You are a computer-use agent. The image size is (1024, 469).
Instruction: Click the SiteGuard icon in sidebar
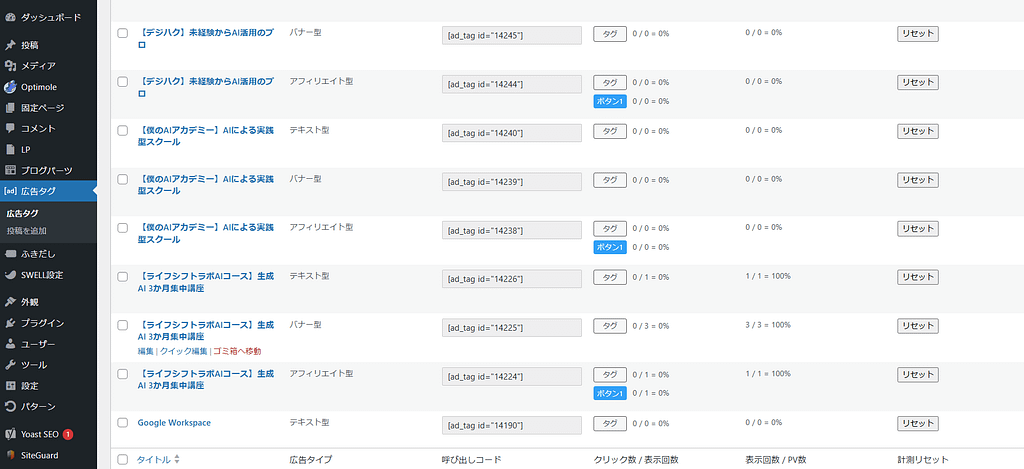click(10, 456)
